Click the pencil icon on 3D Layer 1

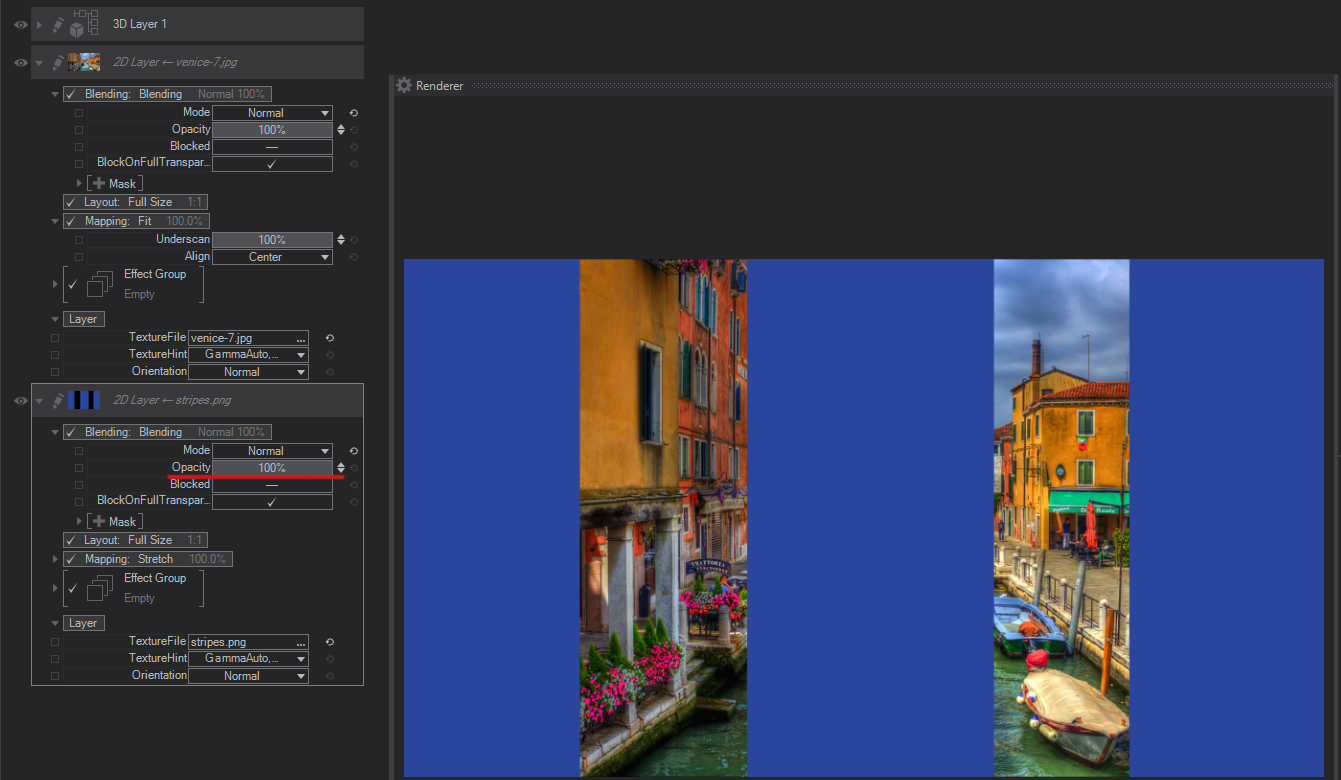pos(57,24)
